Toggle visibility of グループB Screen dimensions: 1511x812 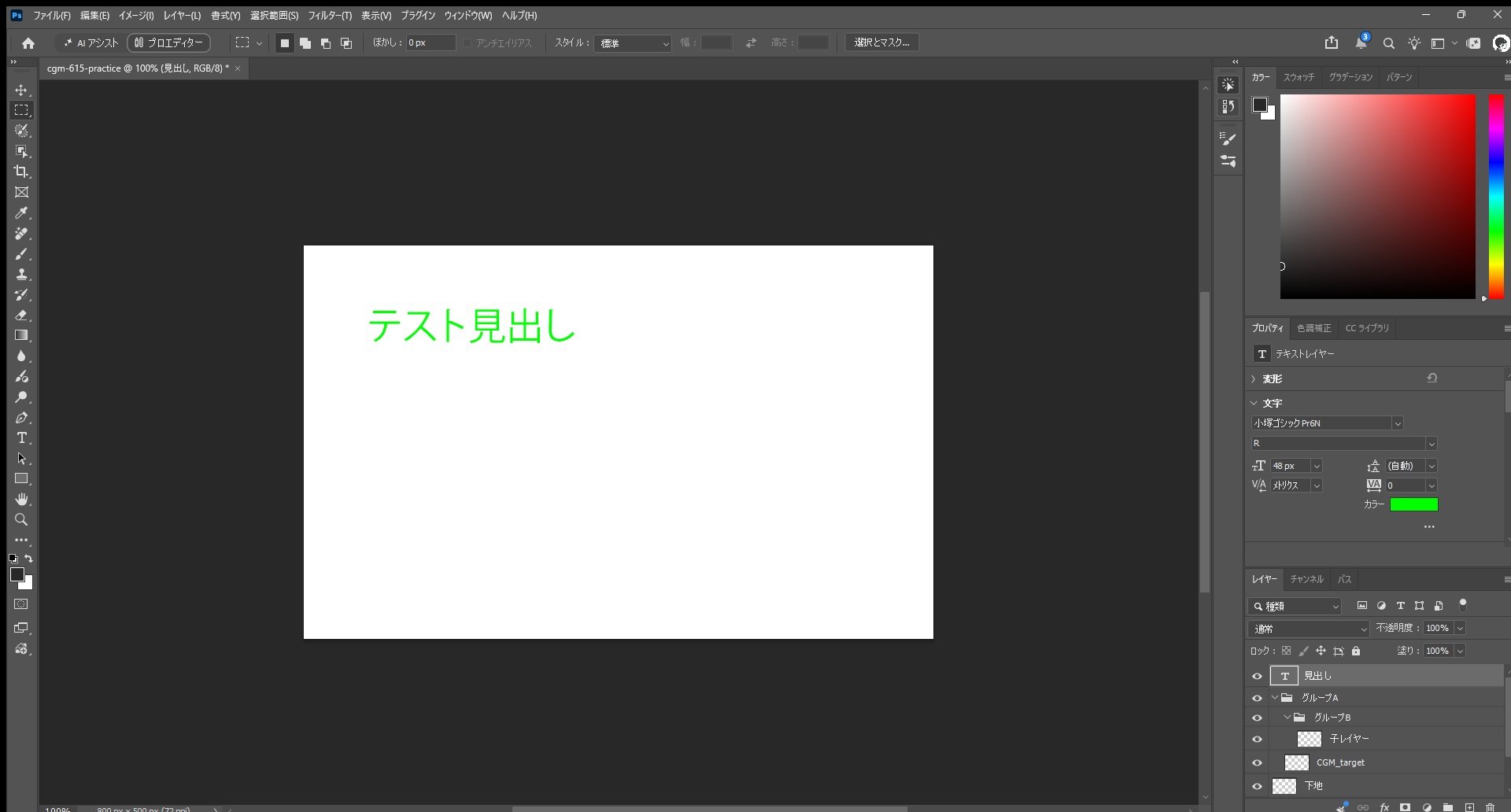[x=1257, y=718]
